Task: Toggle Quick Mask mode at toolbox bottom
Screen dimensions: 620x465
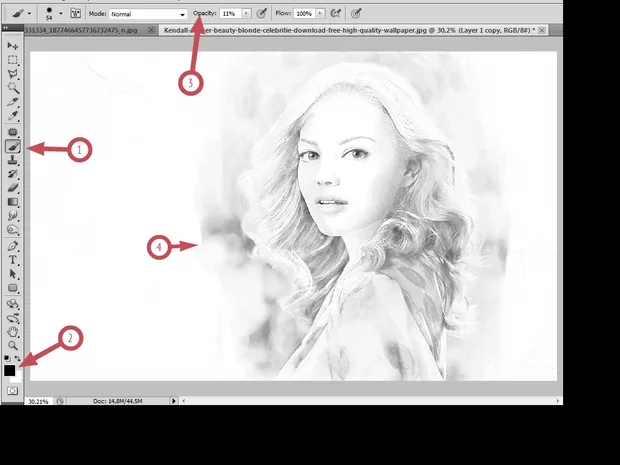Action: [x=12, y=391]
